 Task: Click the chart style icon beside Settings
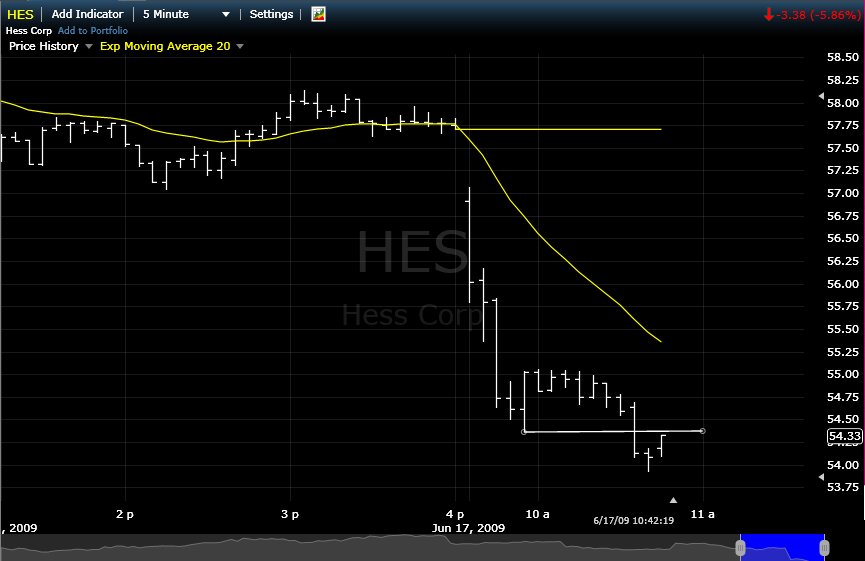pyautogui.click(x=318, y=14)
